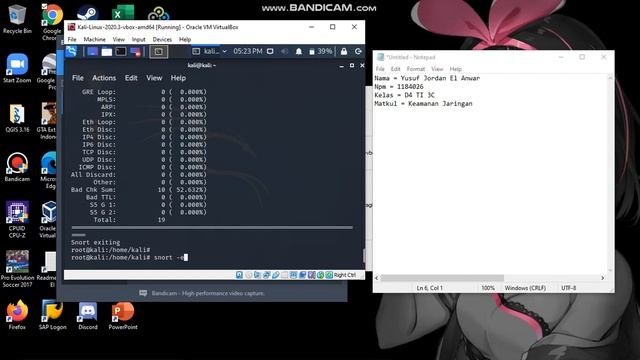This screenshot has width=640, height=360.
Task: Open the terminal Help menu
Action: 178,78
